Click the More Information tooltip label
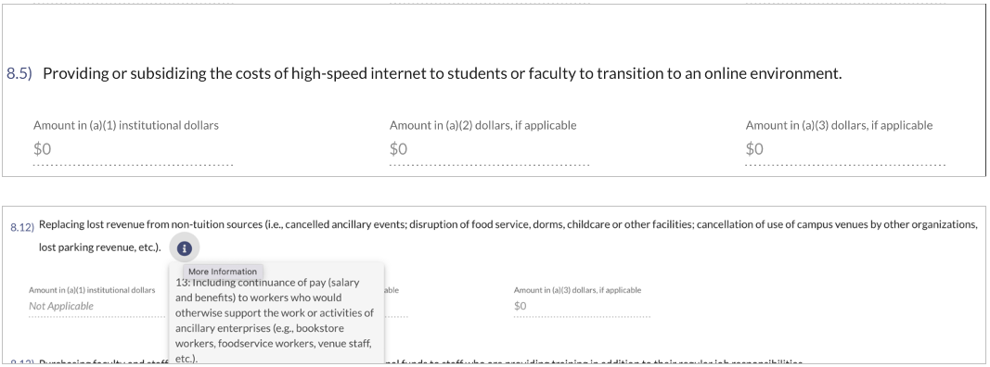The image size is (990, 367). tap(222, 272)
